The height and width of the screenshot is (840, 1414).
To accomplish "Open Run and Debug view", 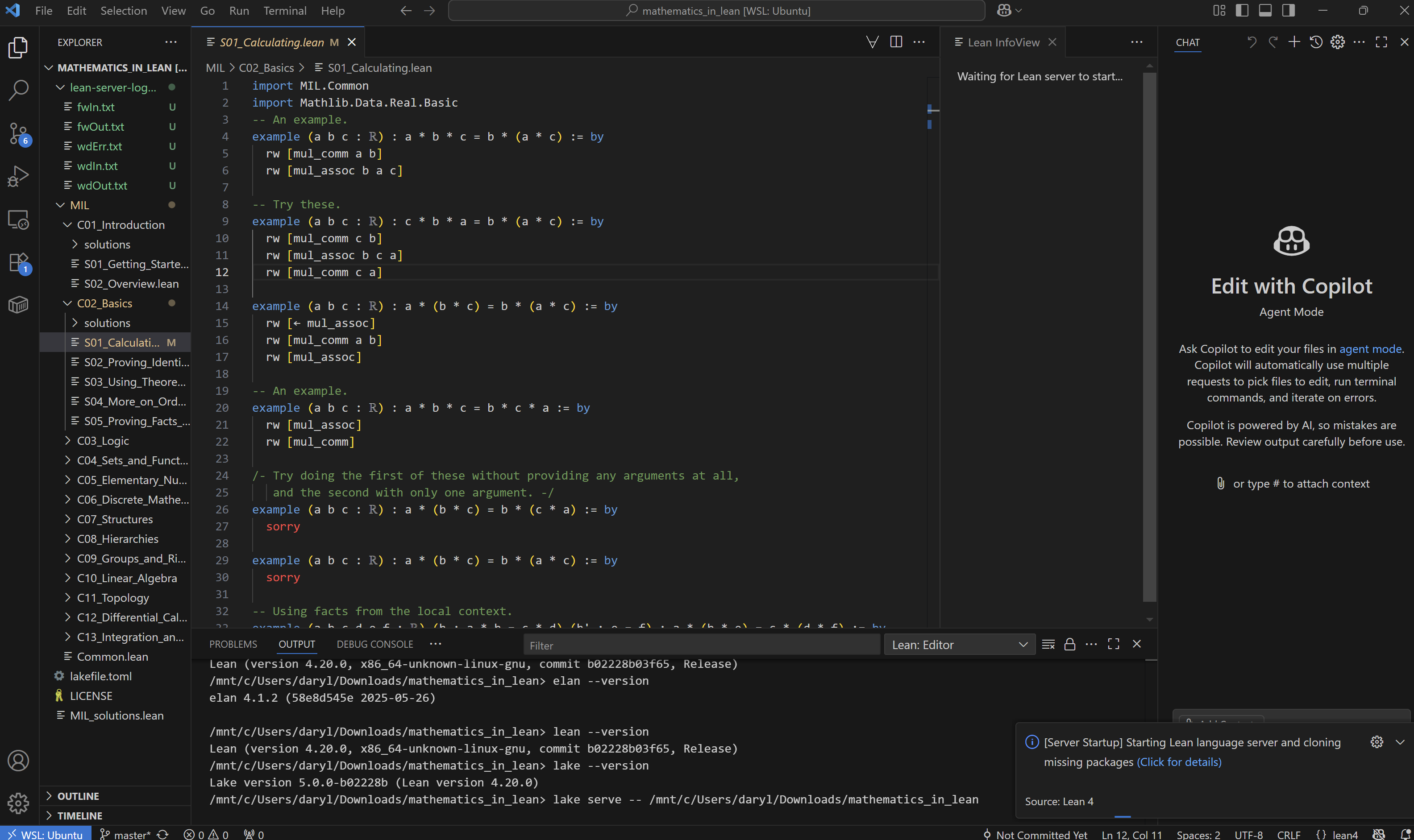I will (x=18, y=176).
